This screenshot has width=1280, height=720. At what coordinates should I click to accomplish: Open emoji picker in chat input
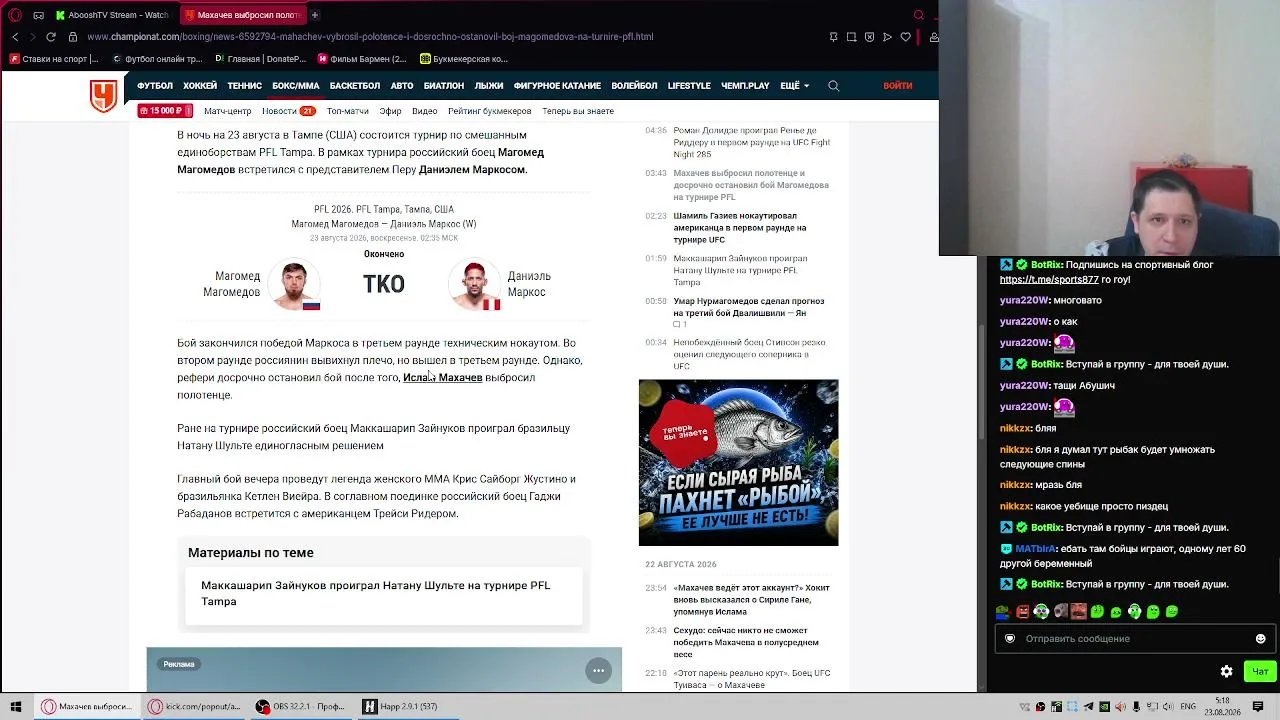tap(1260, 639)
